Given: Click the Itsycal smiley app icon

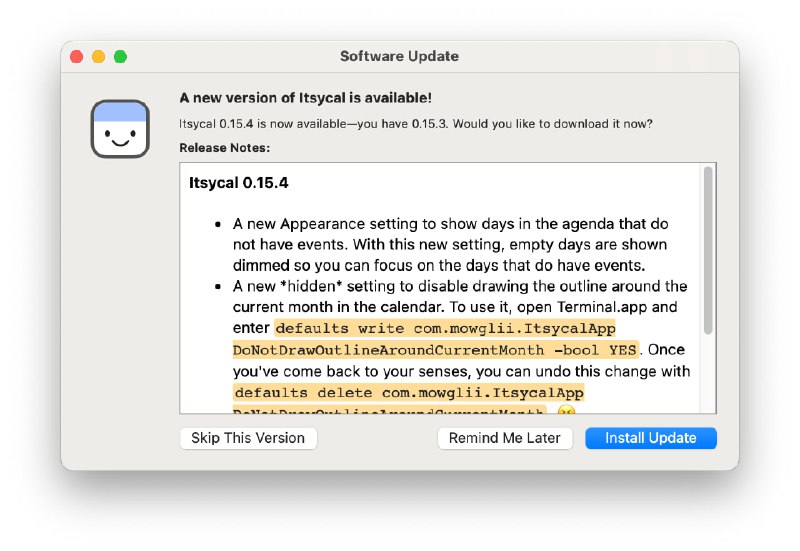Looking at the screenshot, I should pyautogui.click(x=120, y=129).
